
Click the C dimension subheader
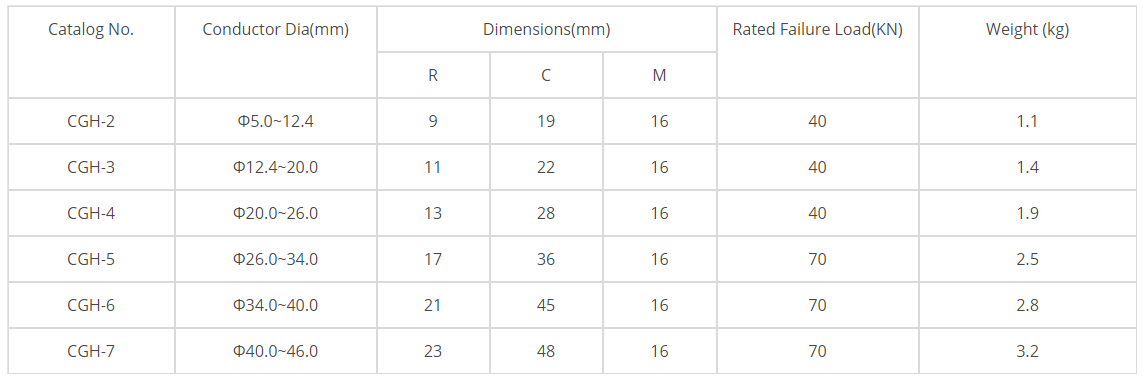point(546,75)
